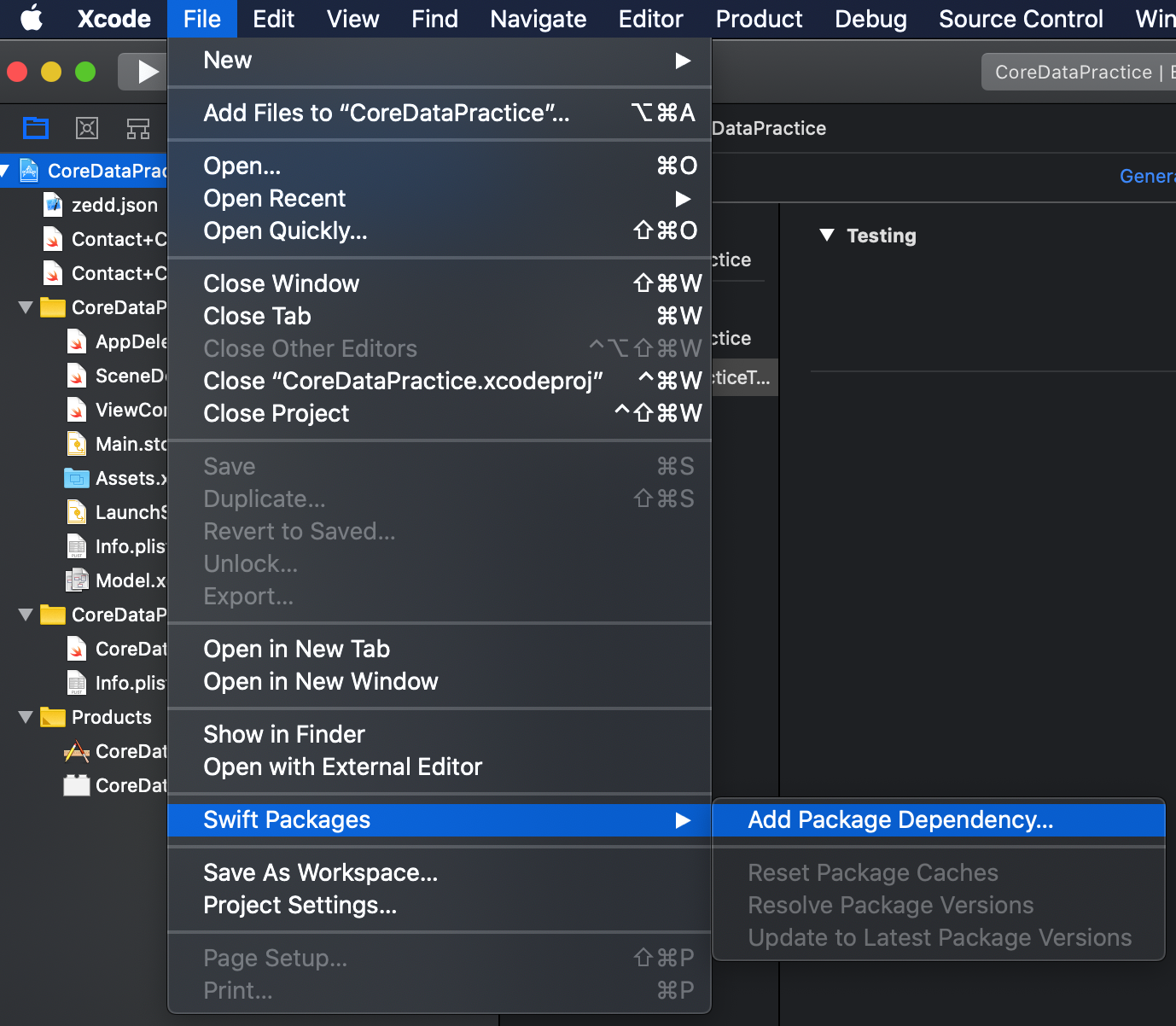Click the CoreDataPractice app product icon

[77, 751]
